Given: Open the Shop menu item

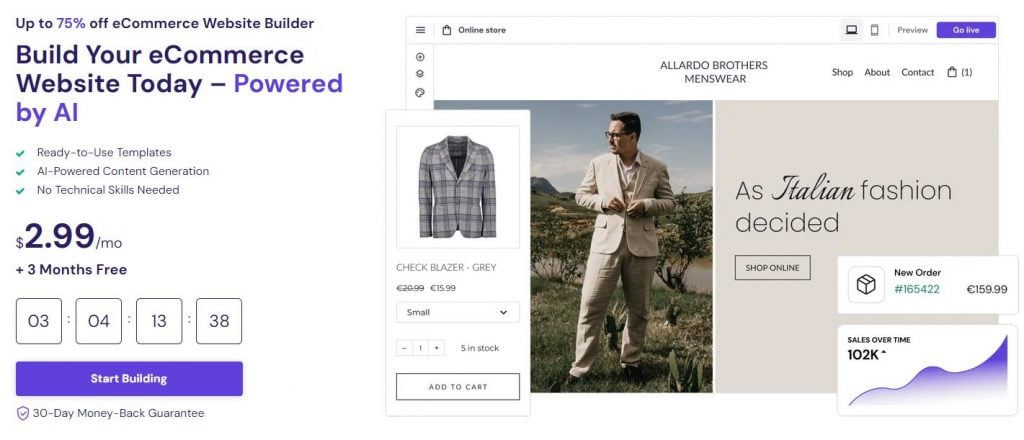Looking at the screenshot, I should tap(842, 72).
